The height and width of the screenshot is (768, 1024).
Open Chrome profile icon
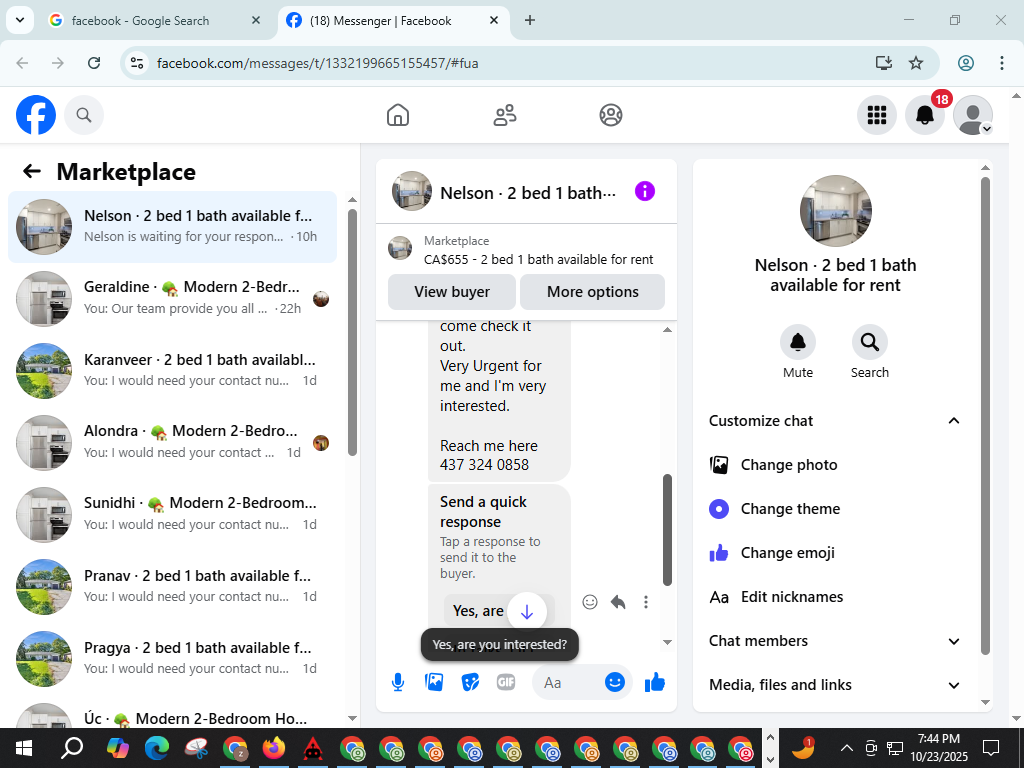(966, 63)
